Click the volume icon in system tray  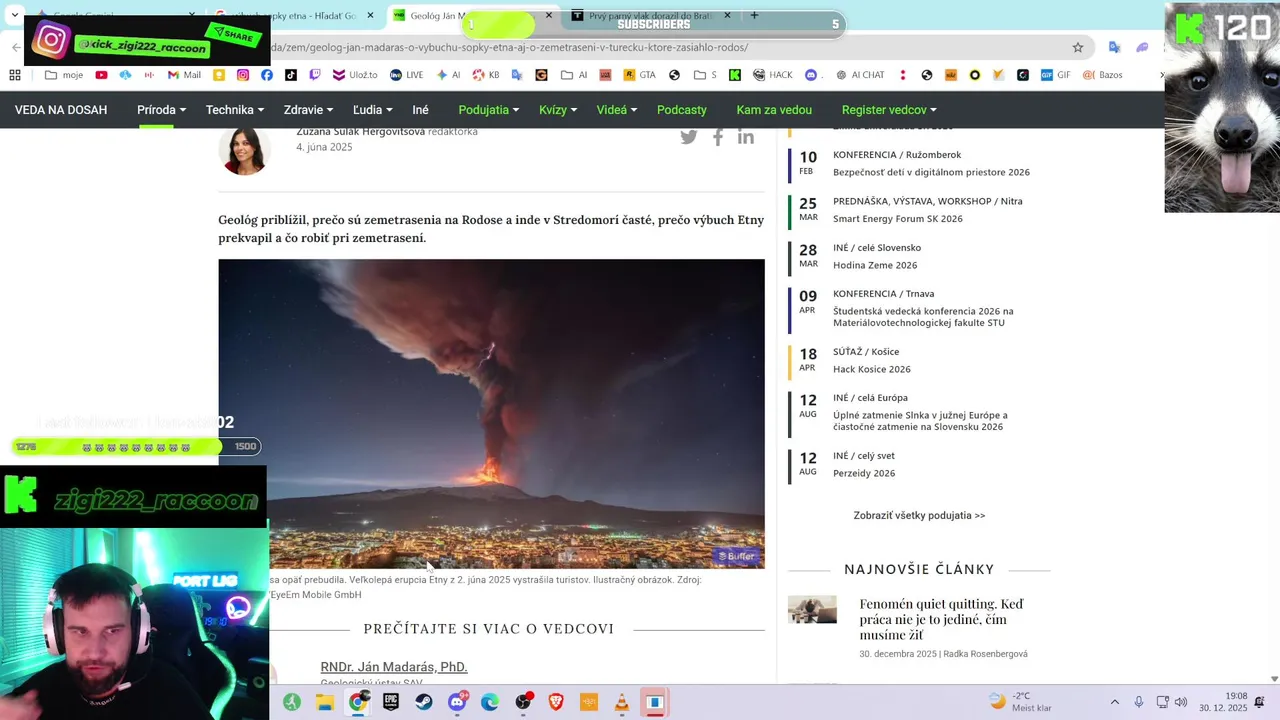(x=1181, y=702)
